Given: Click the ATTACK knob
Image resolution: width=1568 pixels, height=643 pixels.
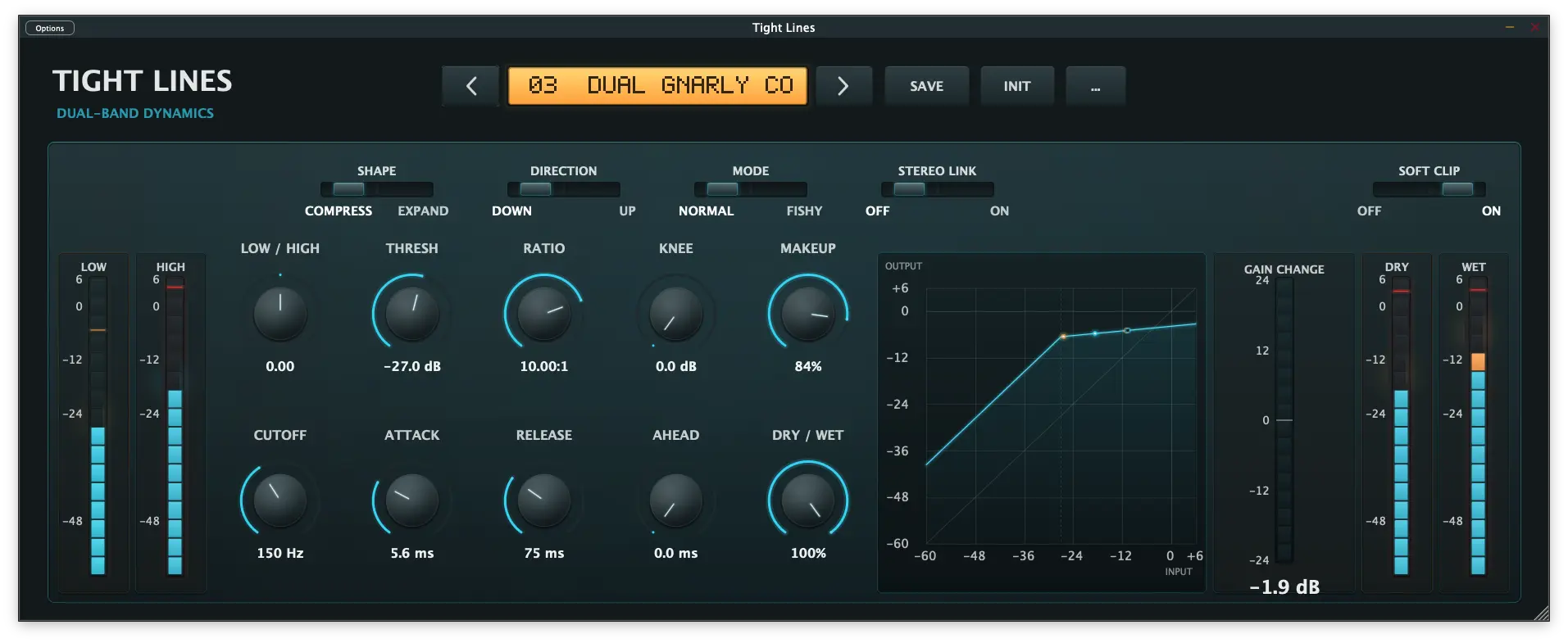Looking at the screenshot, I should (412, 500).
